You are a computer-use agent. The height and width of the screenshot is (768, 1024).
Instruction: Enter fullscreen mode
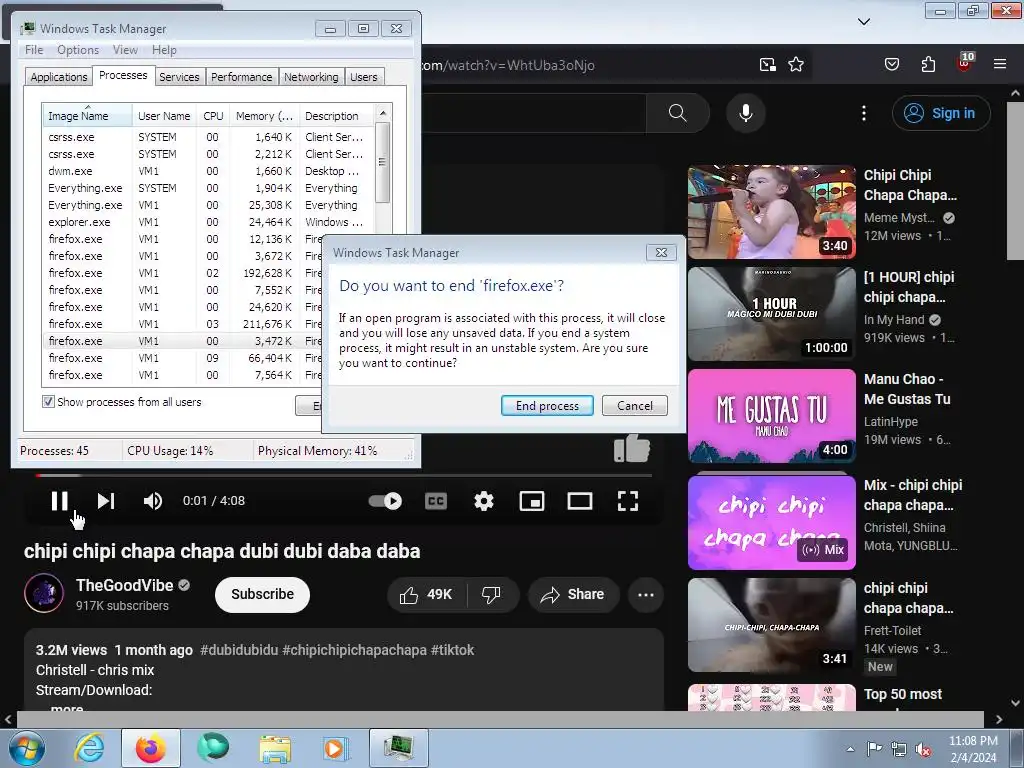coord(628,501)
